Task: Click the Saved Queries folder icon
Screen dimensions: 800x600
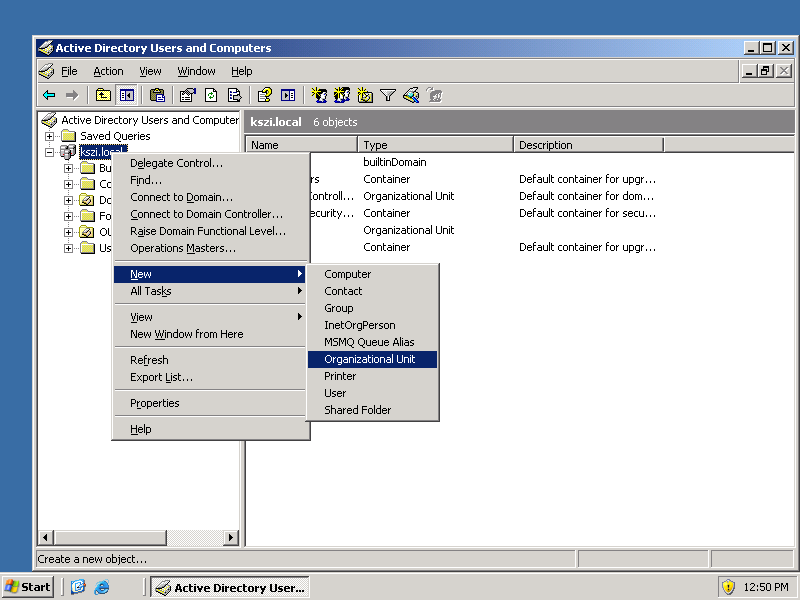Action: coord(68,136)
